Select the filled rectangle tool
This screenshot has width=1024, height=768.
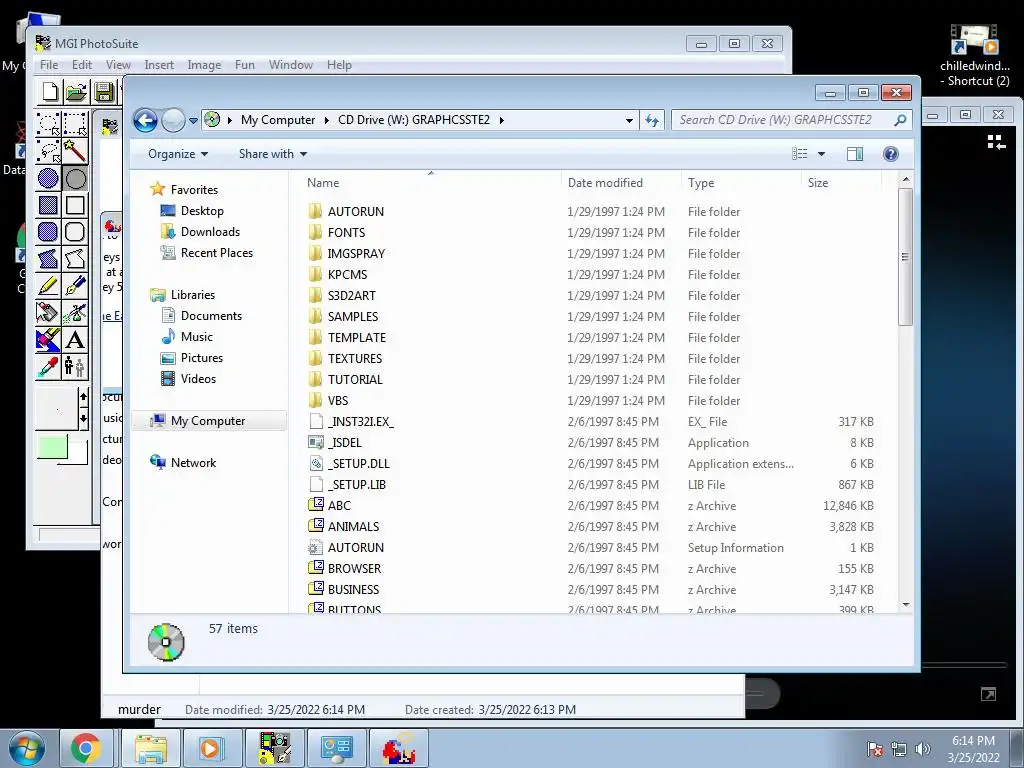pos(48,205)
